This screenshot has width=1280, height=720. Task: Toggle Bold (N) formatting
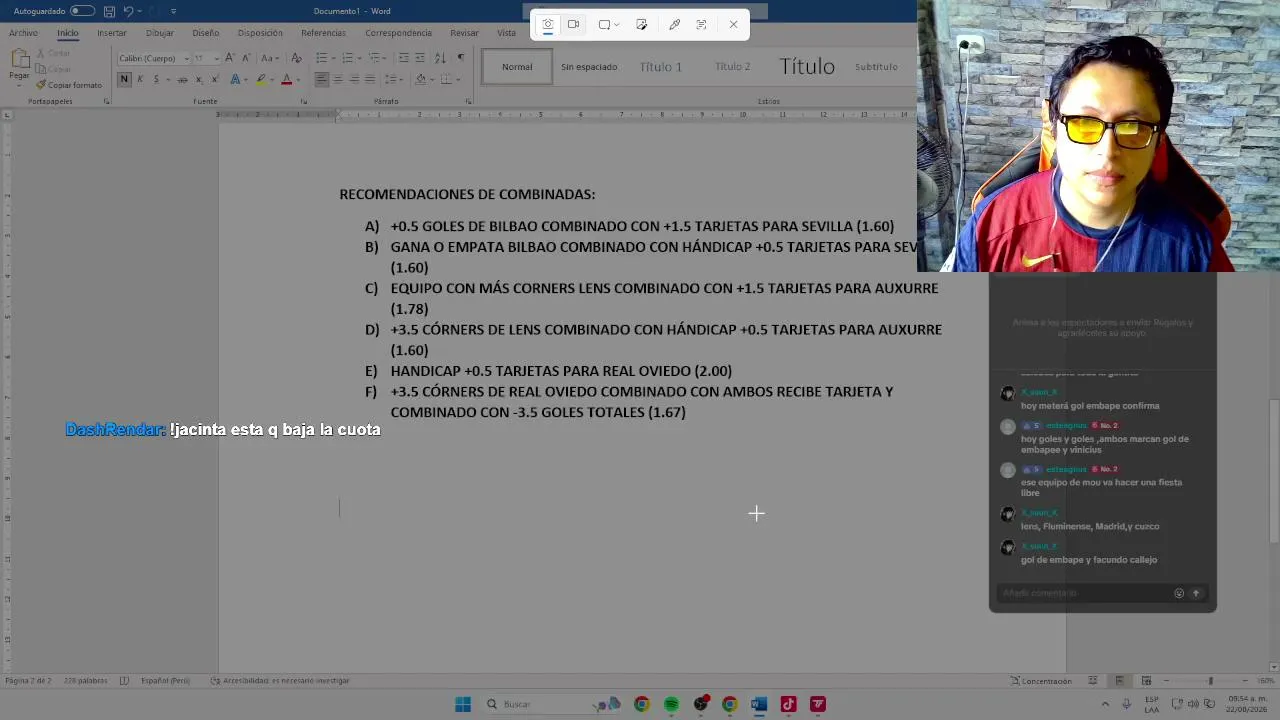124,79
